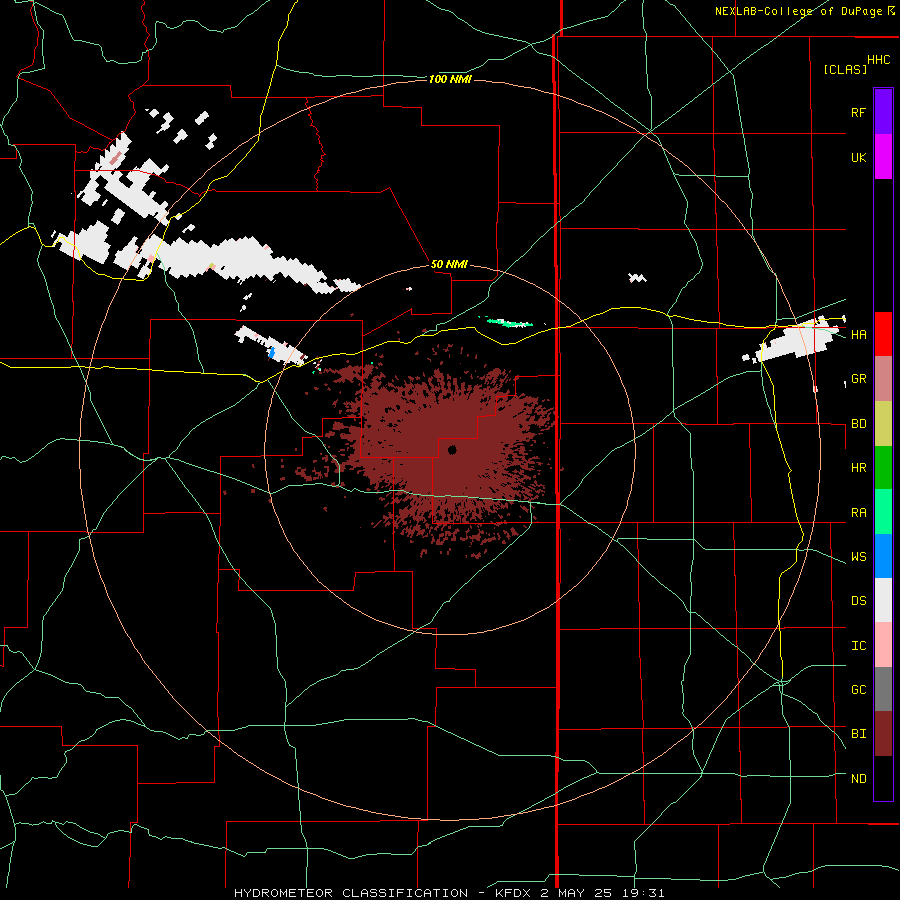
Task: Click the HR green legend color block
Action: pyautogui.click(x=883, y=468)
